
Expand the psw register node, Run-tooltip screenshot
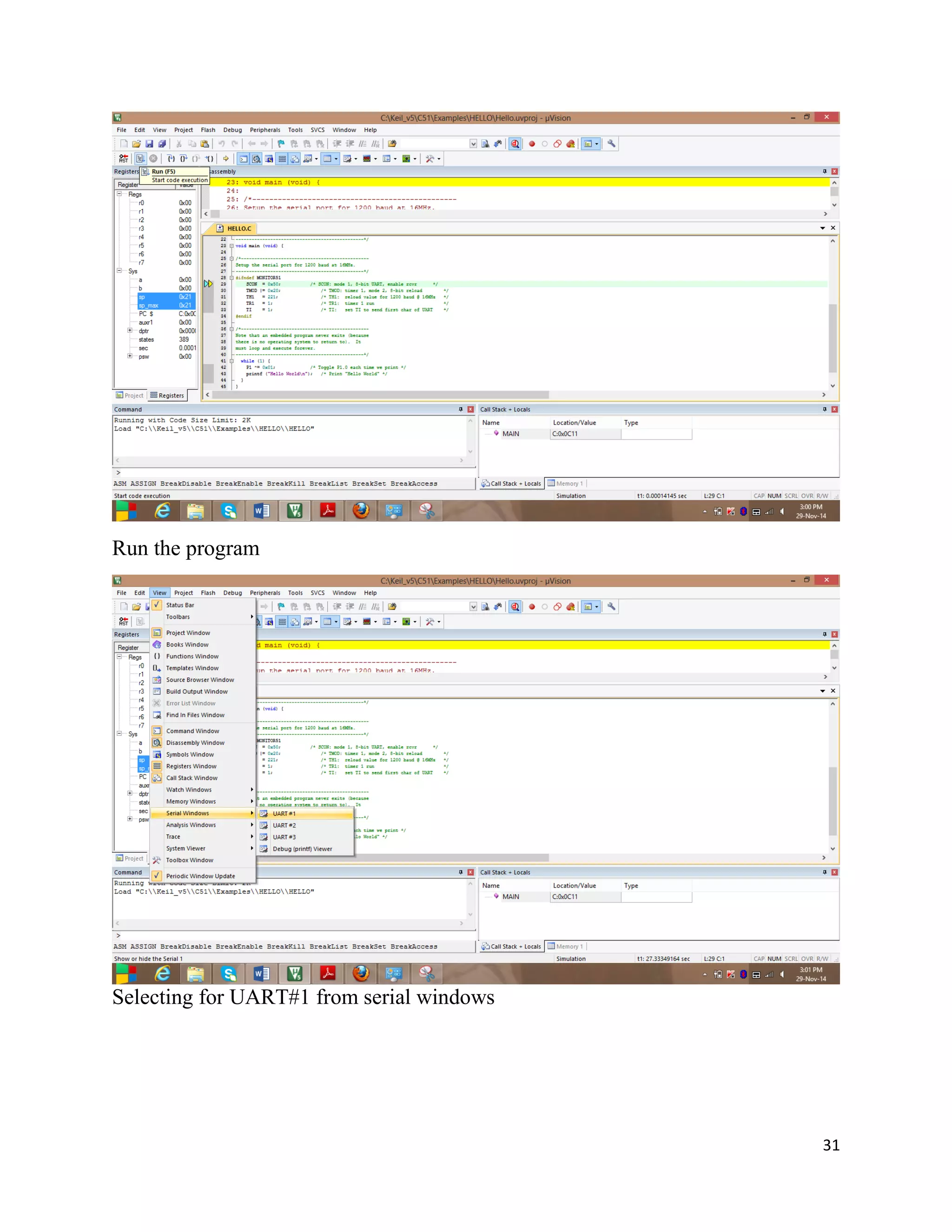click(x=130, y=356)
